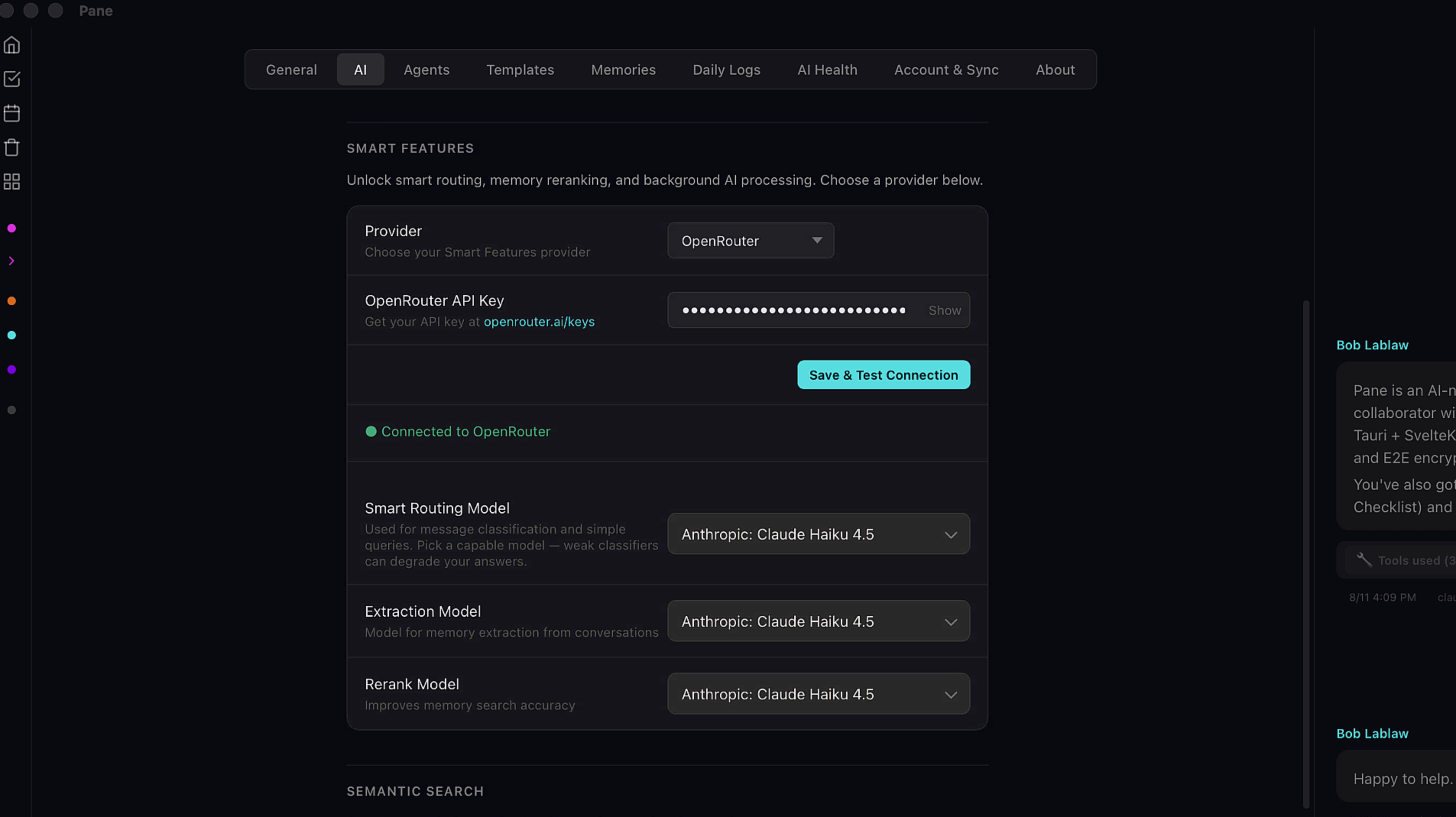Select the violet dot in sidebar

point(11,370)
